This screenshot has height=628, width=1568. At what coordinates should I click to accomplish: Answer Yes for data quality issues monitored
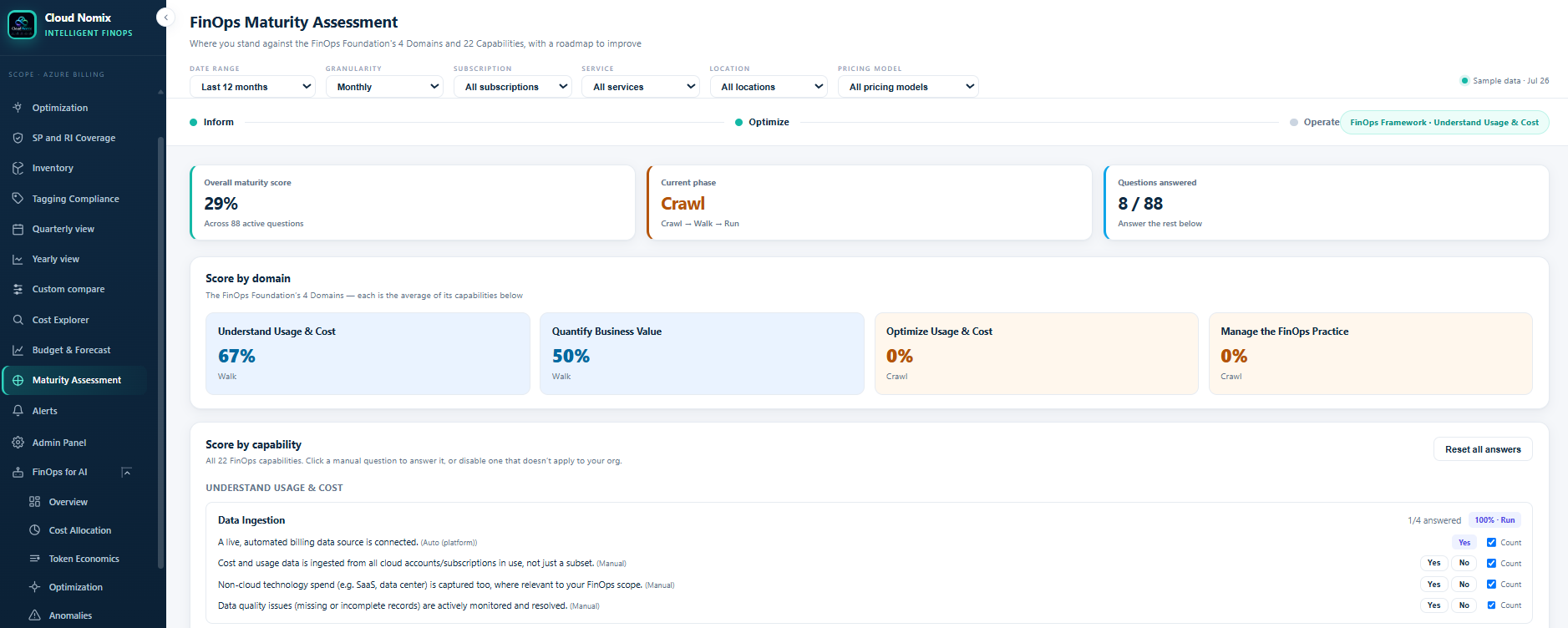point(1434,605)
